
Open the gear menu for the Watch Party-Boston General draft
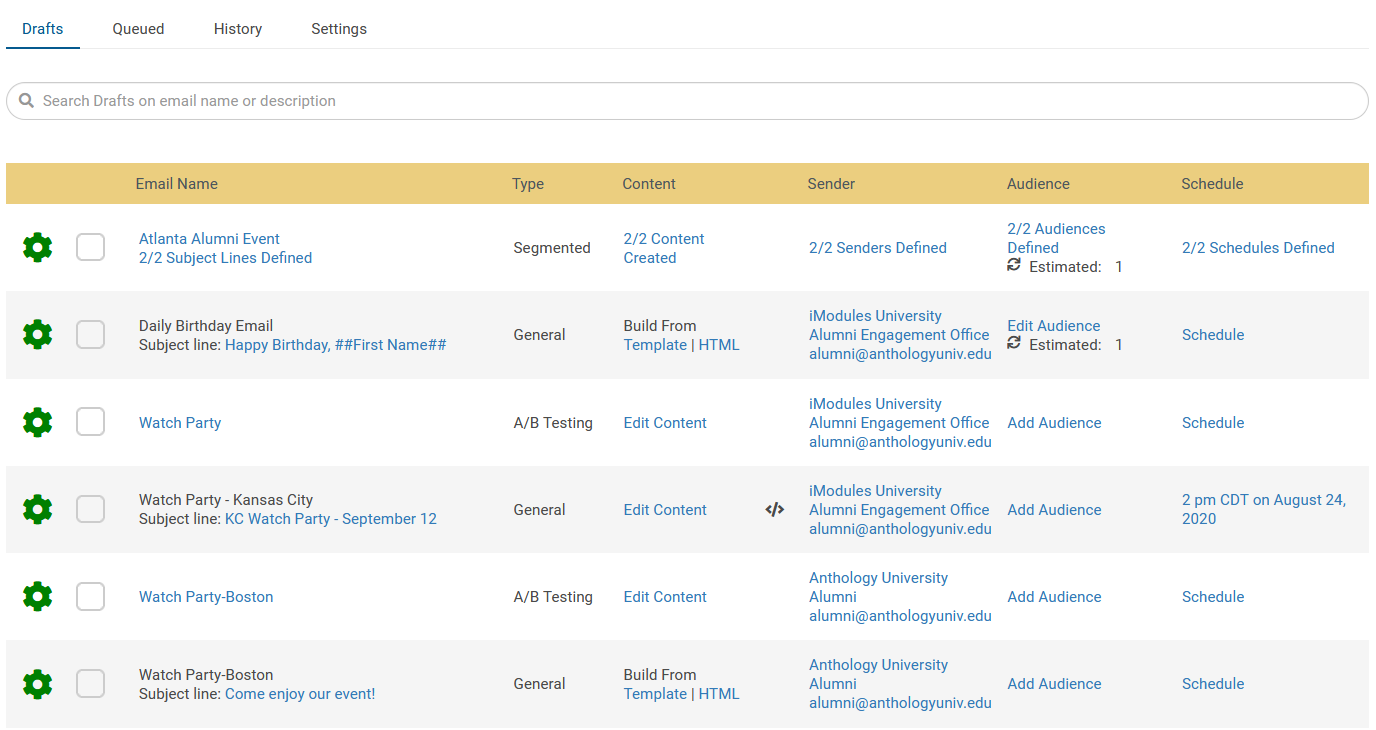37,684
